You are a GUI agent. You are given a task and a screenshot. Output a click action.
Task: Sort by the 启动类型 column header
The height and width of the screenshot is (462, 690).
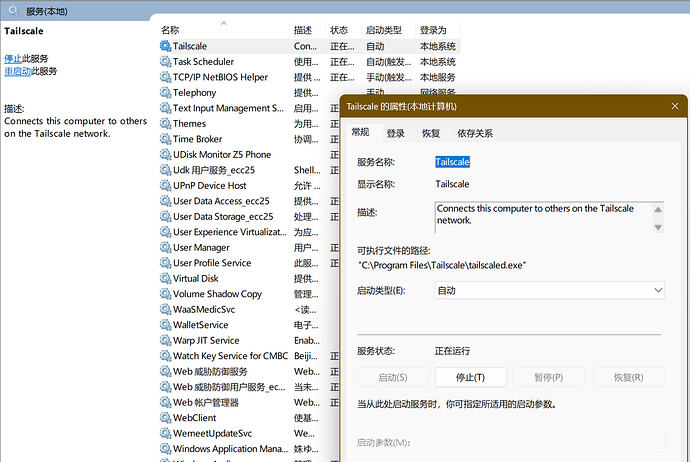click(x=384, y=30)
